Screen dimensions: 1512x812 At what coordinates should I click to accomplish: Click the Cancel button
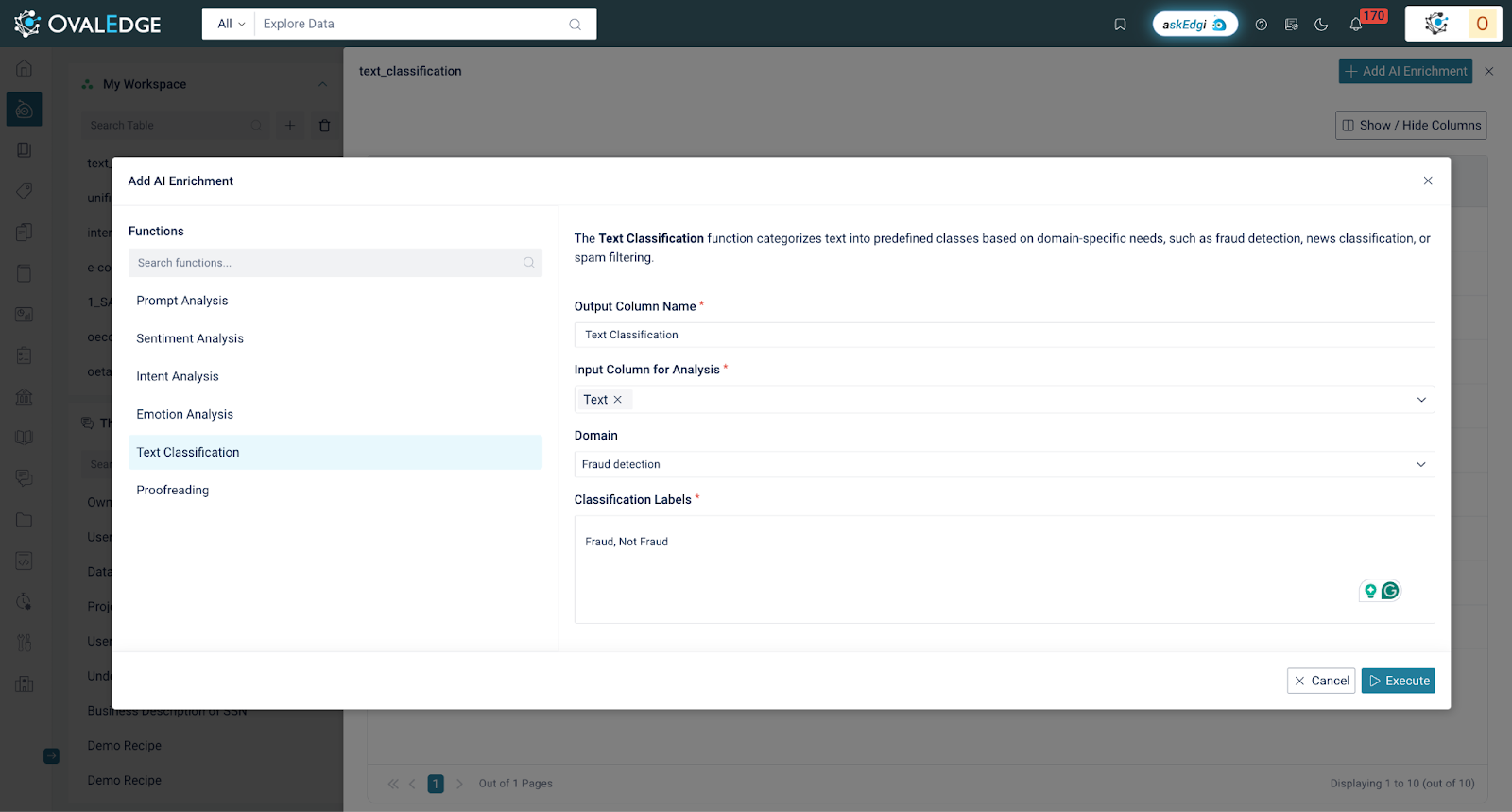click(x=1320, y=681)
